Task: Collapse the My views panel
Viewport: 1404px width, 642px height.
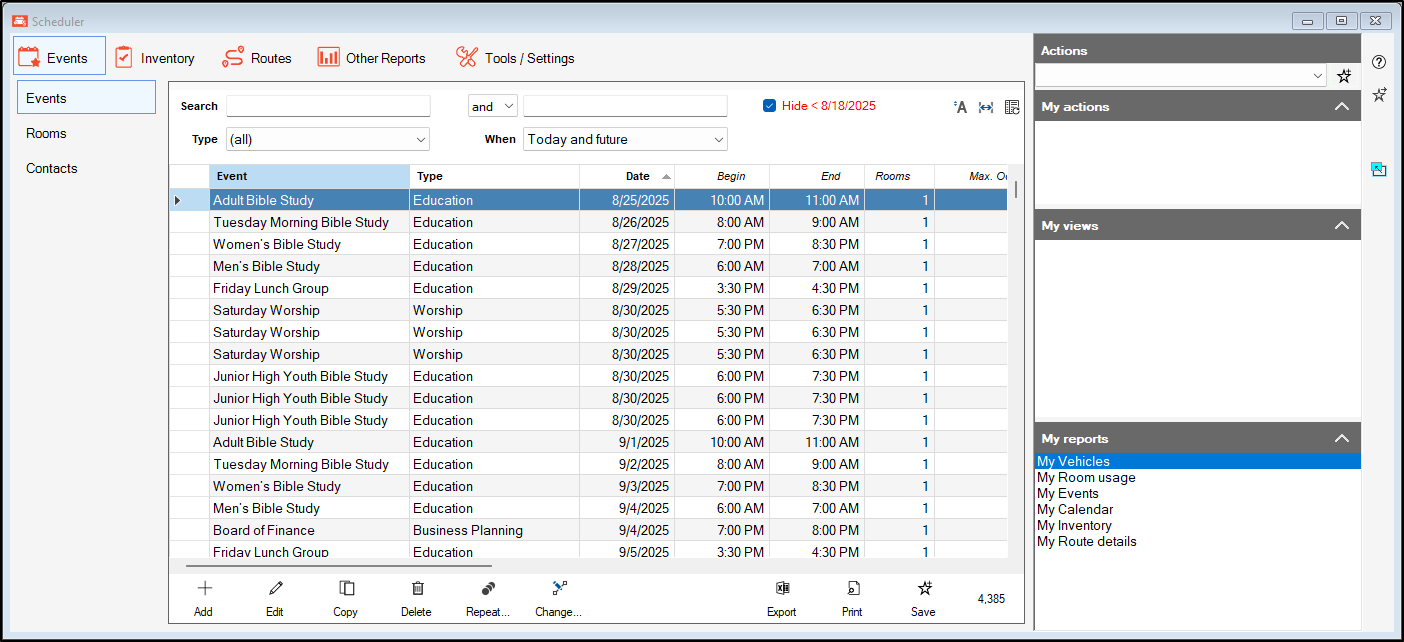Action: click(1342, 226)
